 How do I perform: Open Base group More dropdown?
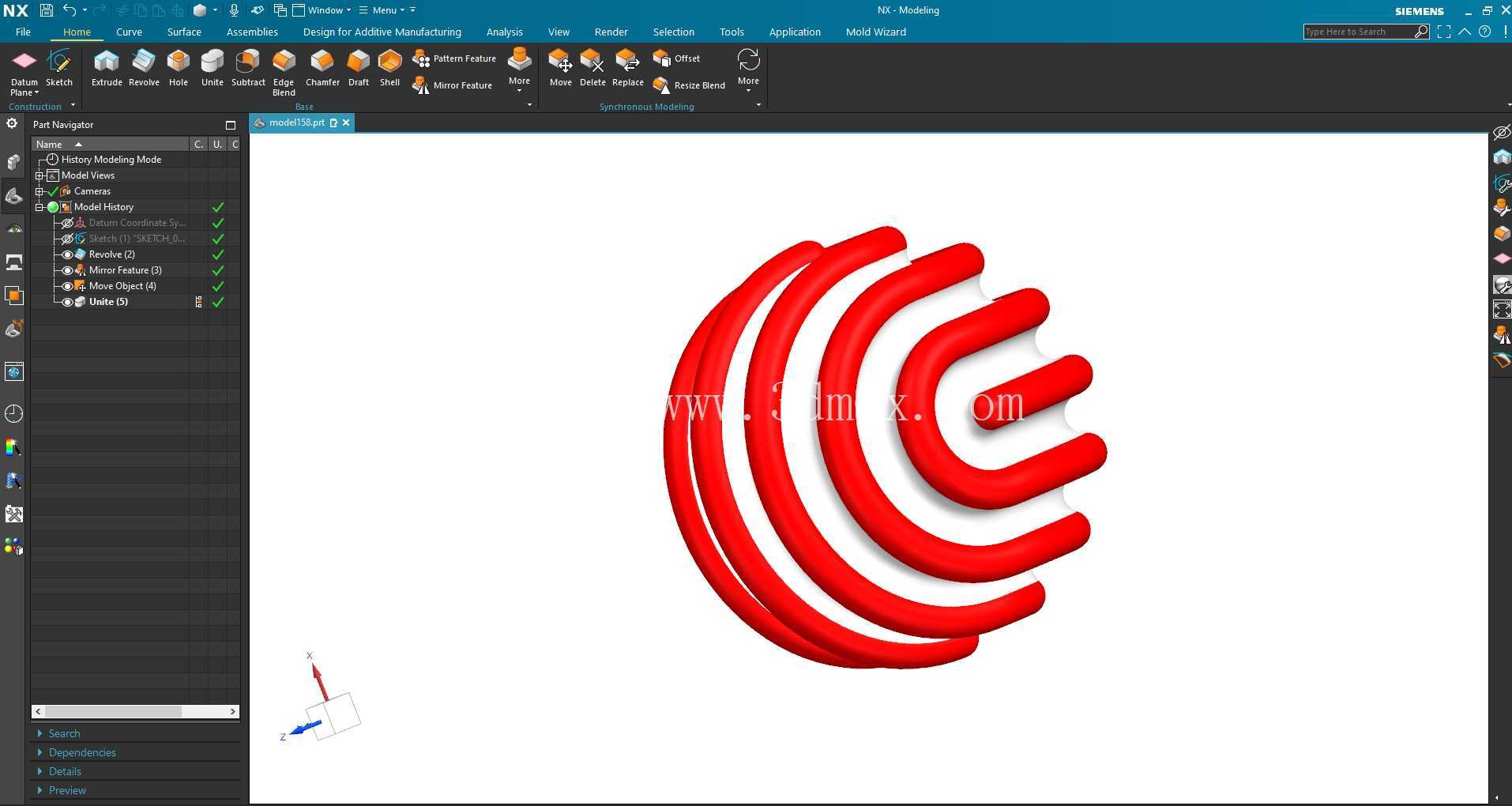[519, 70]
